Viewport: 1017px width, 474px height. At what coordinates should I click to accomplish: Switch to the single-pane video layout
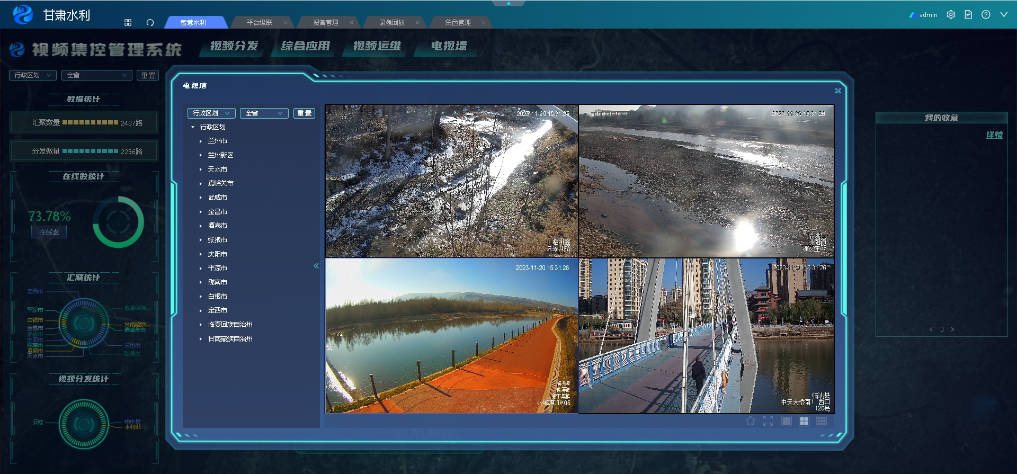pyautogui.click(x=787, y=421)
